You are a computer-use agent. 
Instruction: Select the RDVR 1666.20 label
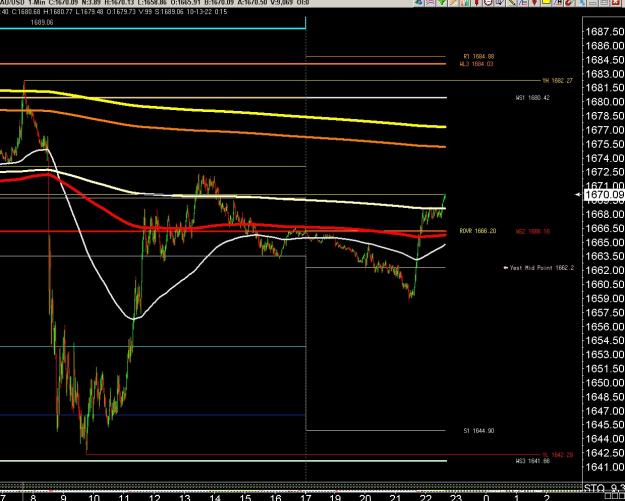(478, 231)
